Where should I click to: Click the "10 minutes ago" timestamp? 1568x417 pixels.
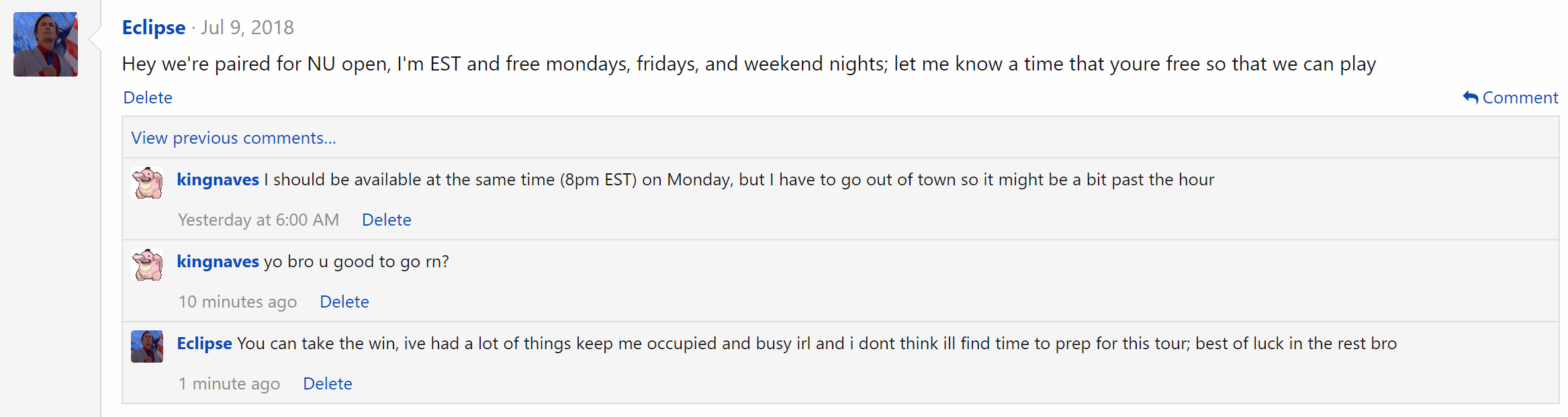click(237, 302)
